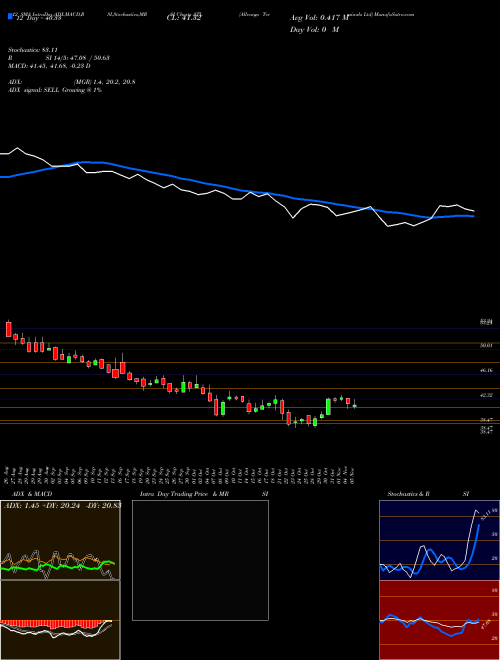Click 'ADX: 1.45 +DY: 20.24 -DY: 20.83' readout

coord(62,505)
